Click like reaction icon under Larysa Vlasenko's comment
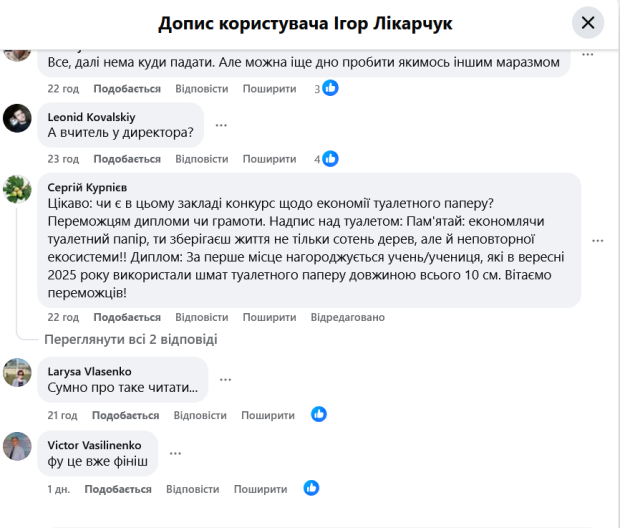Viewport: 620px width, 528px height. (319, 414)
